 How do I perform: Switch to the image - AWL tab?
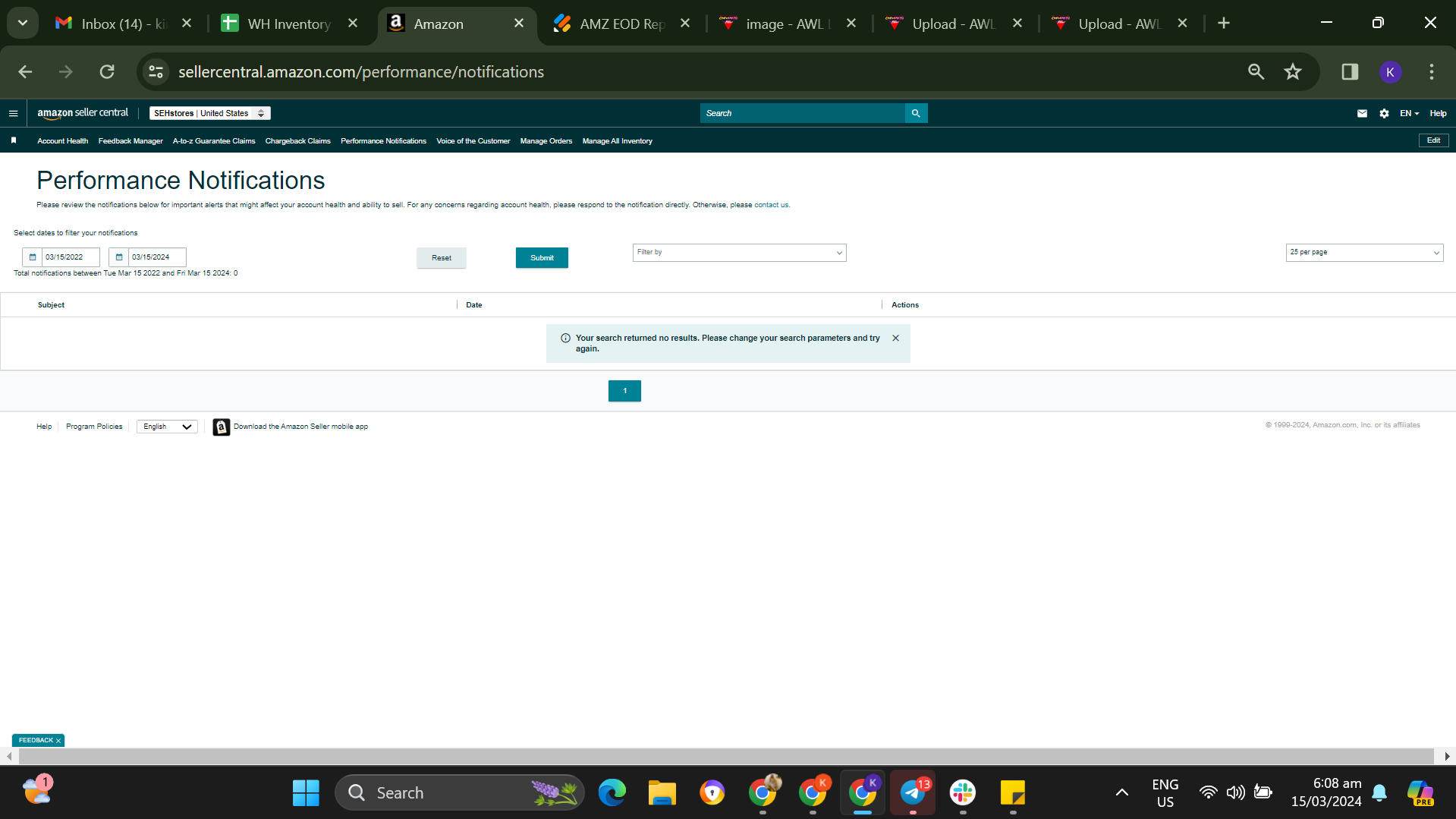pos(788,24)
